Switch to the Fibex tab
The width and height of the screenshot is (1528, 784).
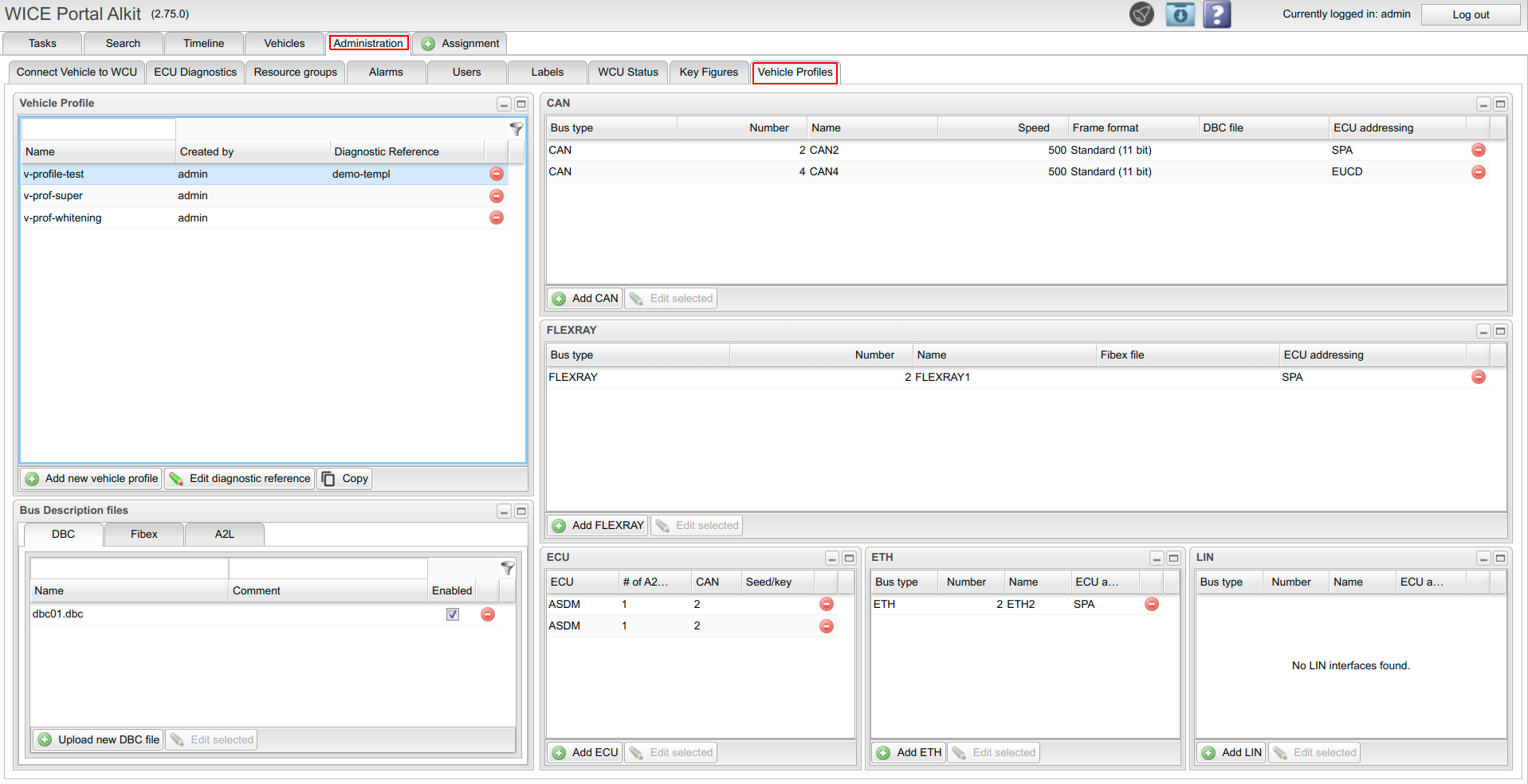tap(144, 535)
